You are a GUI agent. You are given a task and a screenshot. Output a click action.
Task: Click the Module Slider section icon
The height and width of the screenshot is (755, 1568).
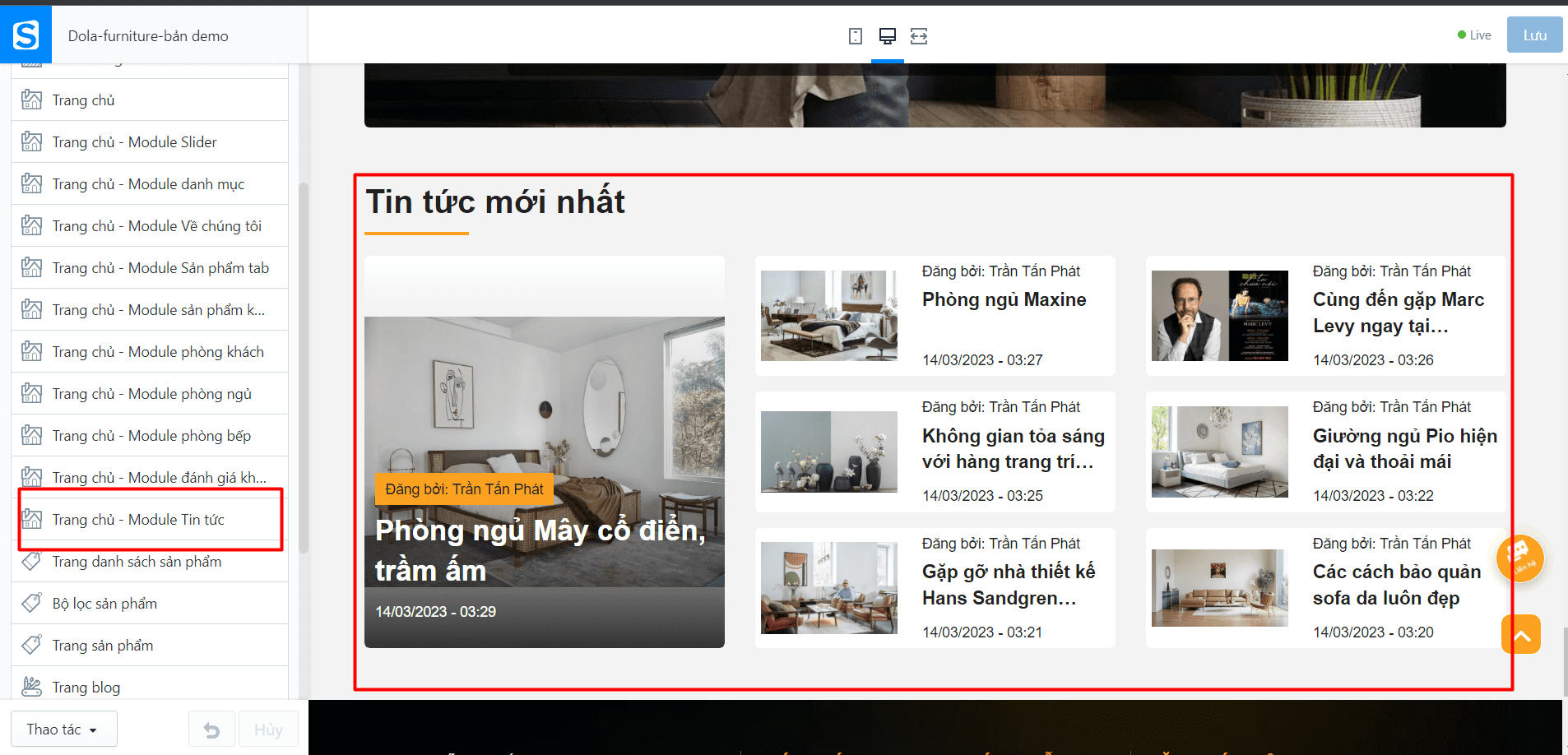click(32, 142)
